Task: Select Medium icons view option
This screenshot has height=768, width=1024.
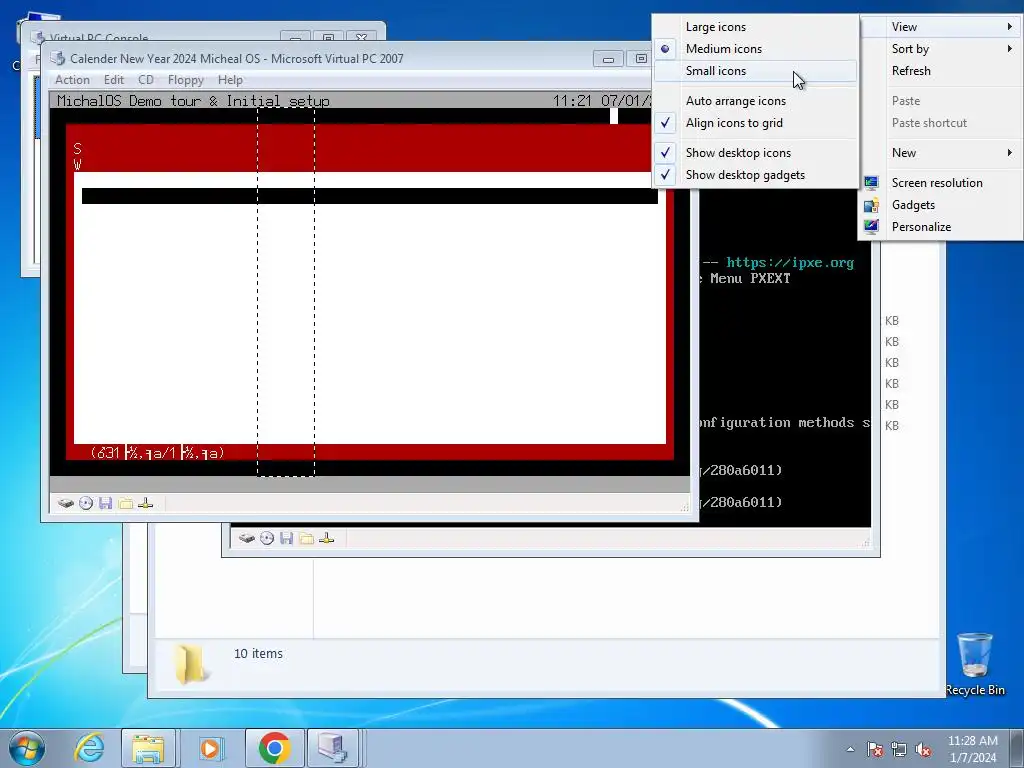Action: (x=756, y=49)
